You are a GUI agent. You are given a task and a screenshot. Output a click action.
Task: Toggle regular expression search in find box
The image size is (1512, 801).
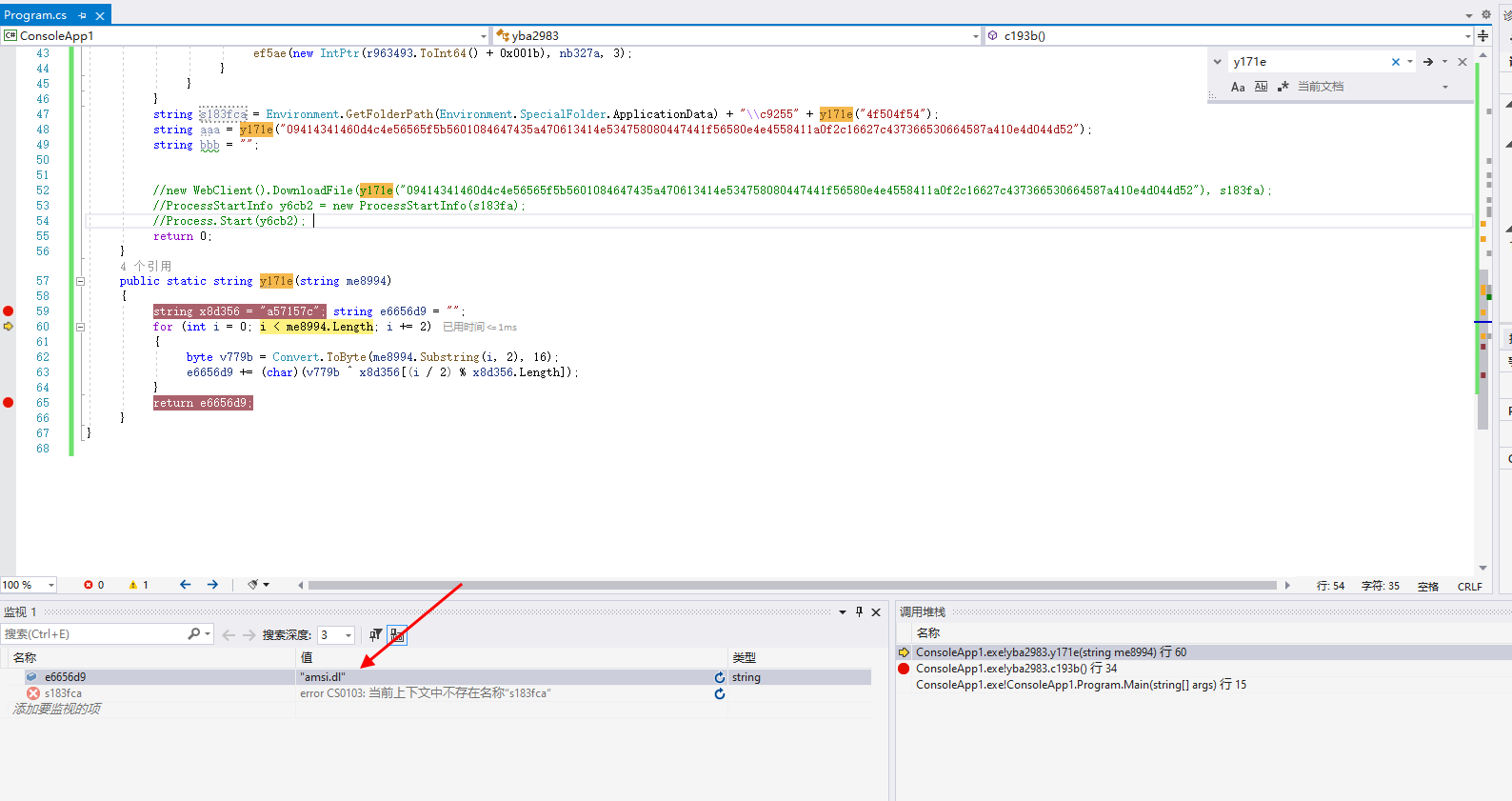coord(1283,87)
